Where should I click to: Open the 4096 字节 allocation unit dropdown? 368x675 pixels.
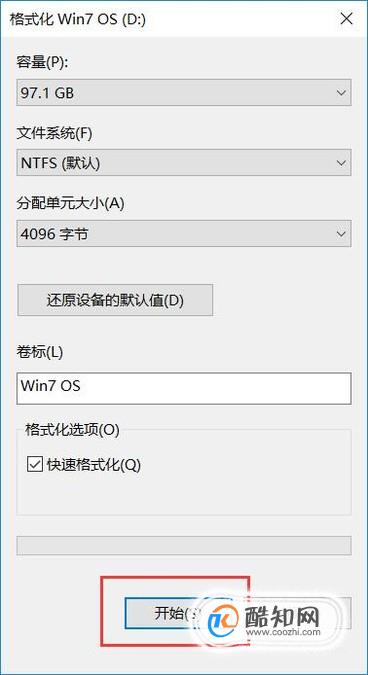click(x=184, y=234)
